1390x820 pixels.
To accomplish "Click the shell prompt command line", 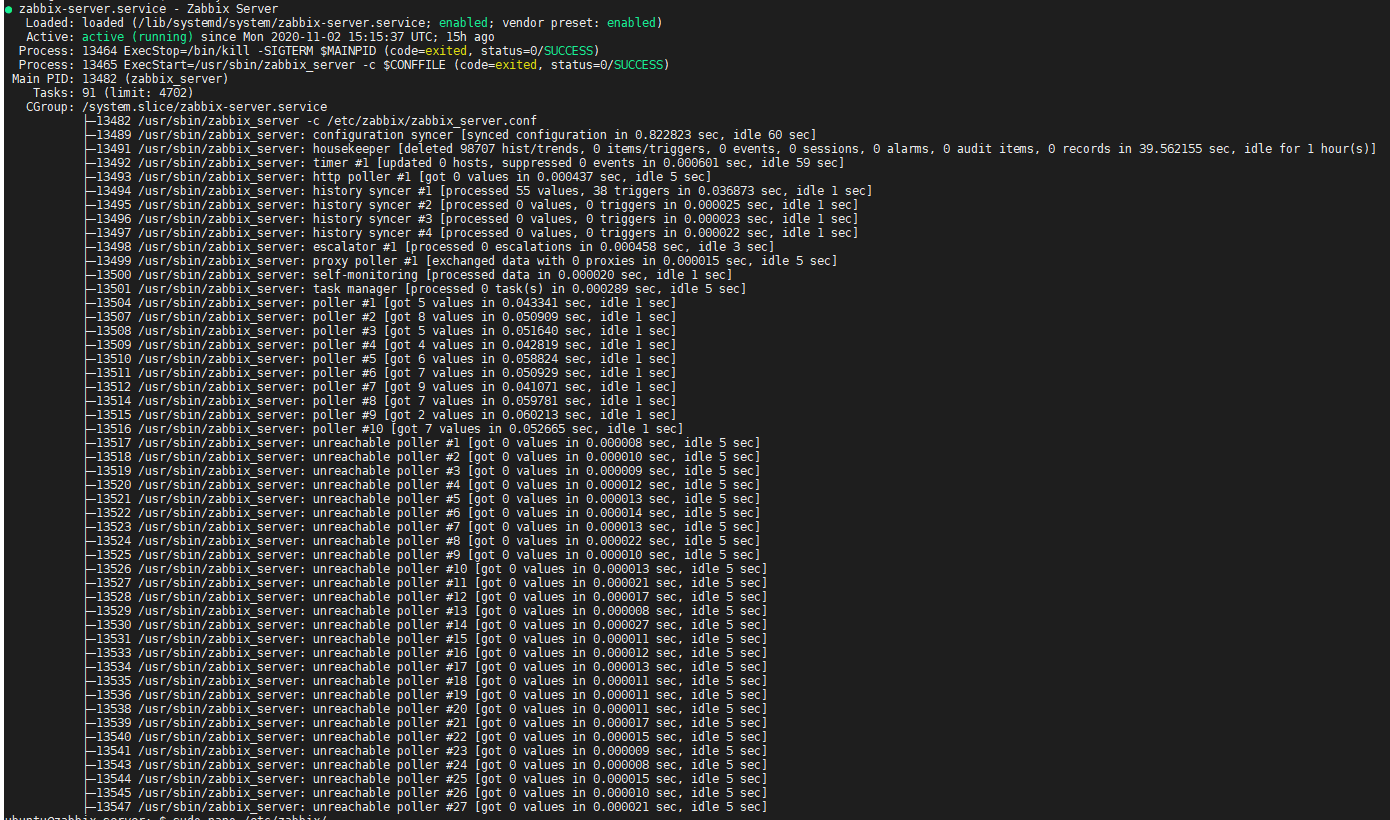I will point(165,817).
